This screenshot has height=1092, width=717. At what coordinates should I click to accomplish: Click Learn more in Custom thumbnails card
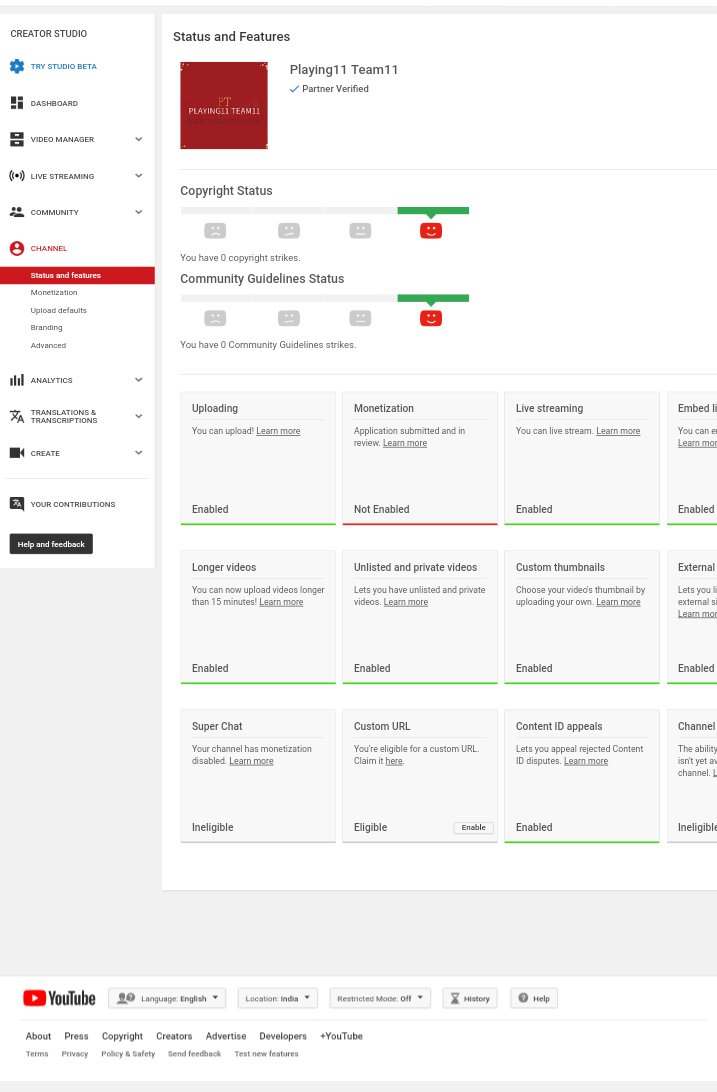click(x=618, y=602)
